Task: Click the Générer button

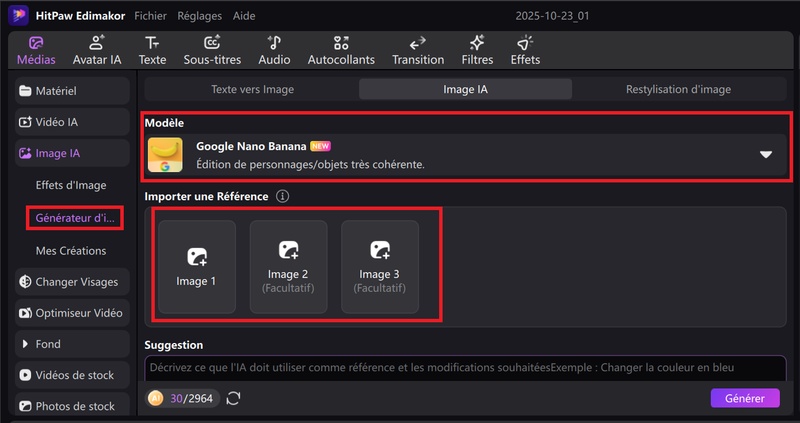Action: click(x=745, y=398)
